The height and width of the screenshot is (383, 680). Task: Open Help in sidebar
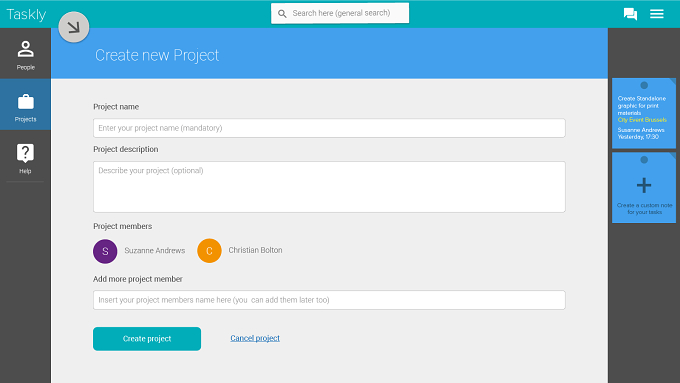pos(26,158)
